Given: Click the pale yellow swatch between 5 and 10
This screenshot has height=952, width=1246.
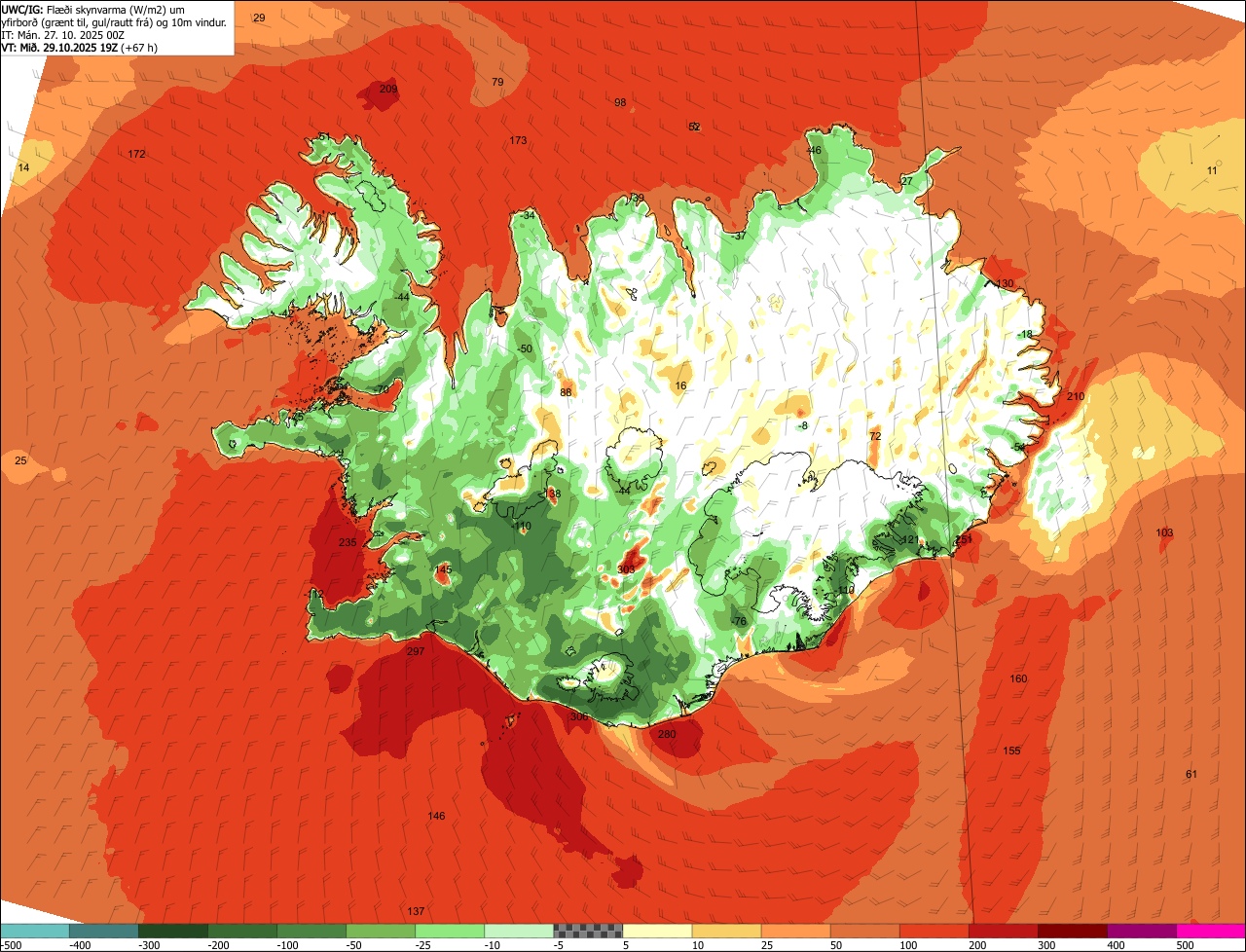Looking at the screenshot, I should pos(656,931).
